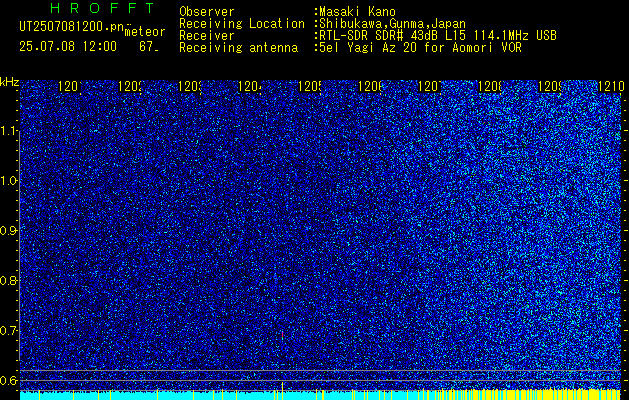Click the Receiving Location label

click(242, 24)
